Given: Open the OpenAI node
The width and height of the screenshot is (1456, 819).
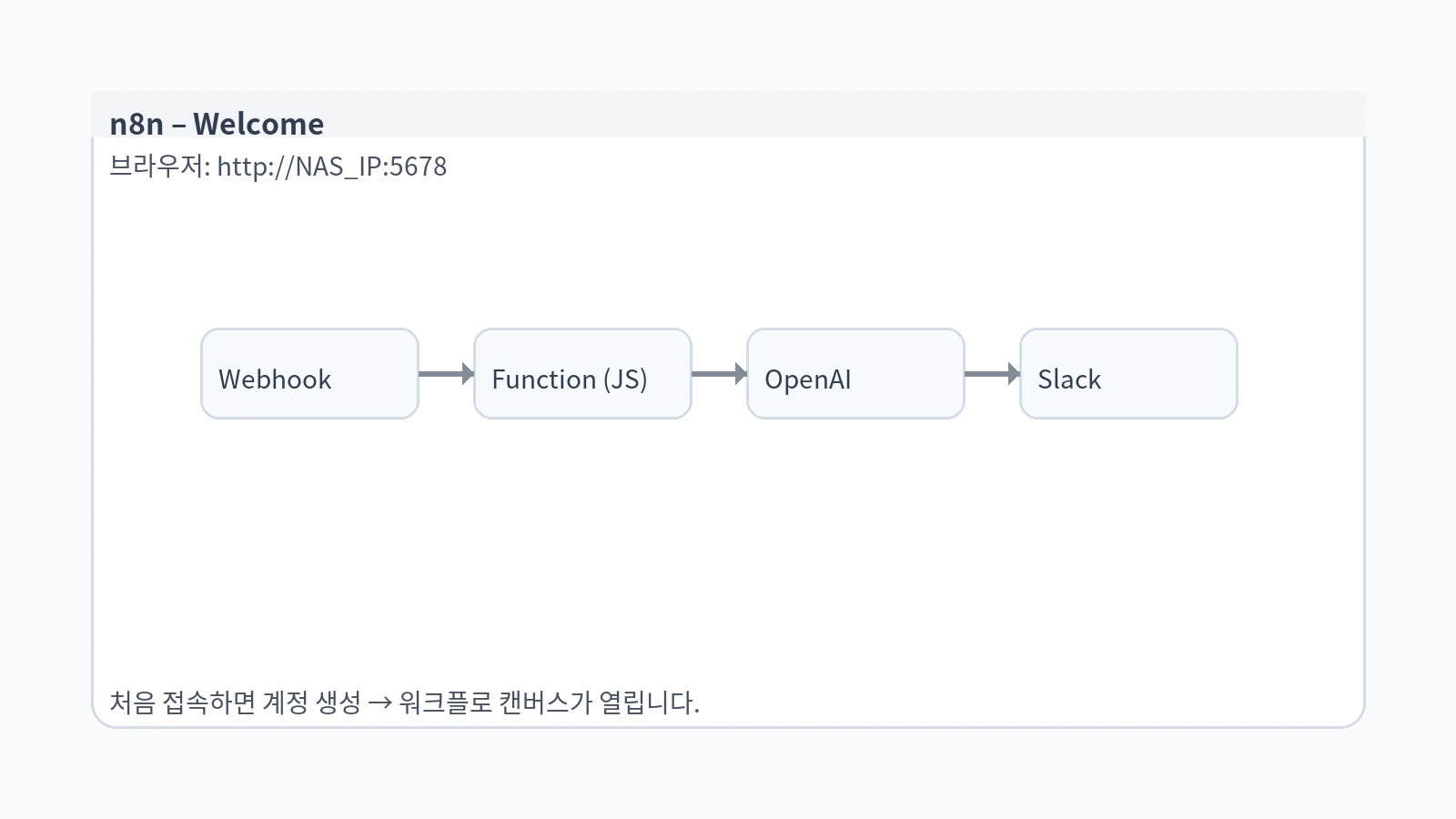Looking at the screenshot, I should [855, 374].
